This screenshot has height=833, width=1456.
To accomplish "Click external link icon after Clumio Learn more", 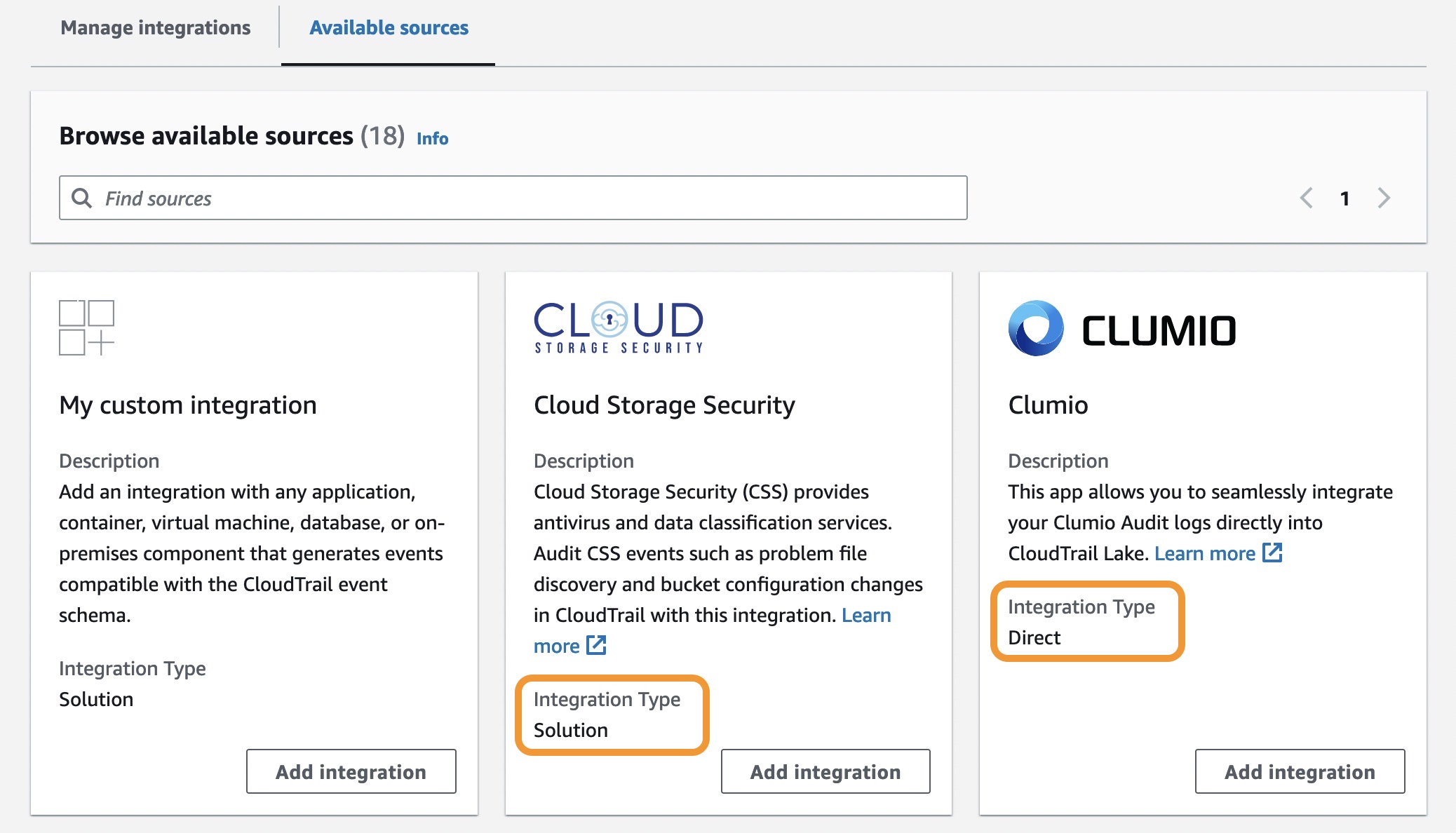I will coord(1272,553).
